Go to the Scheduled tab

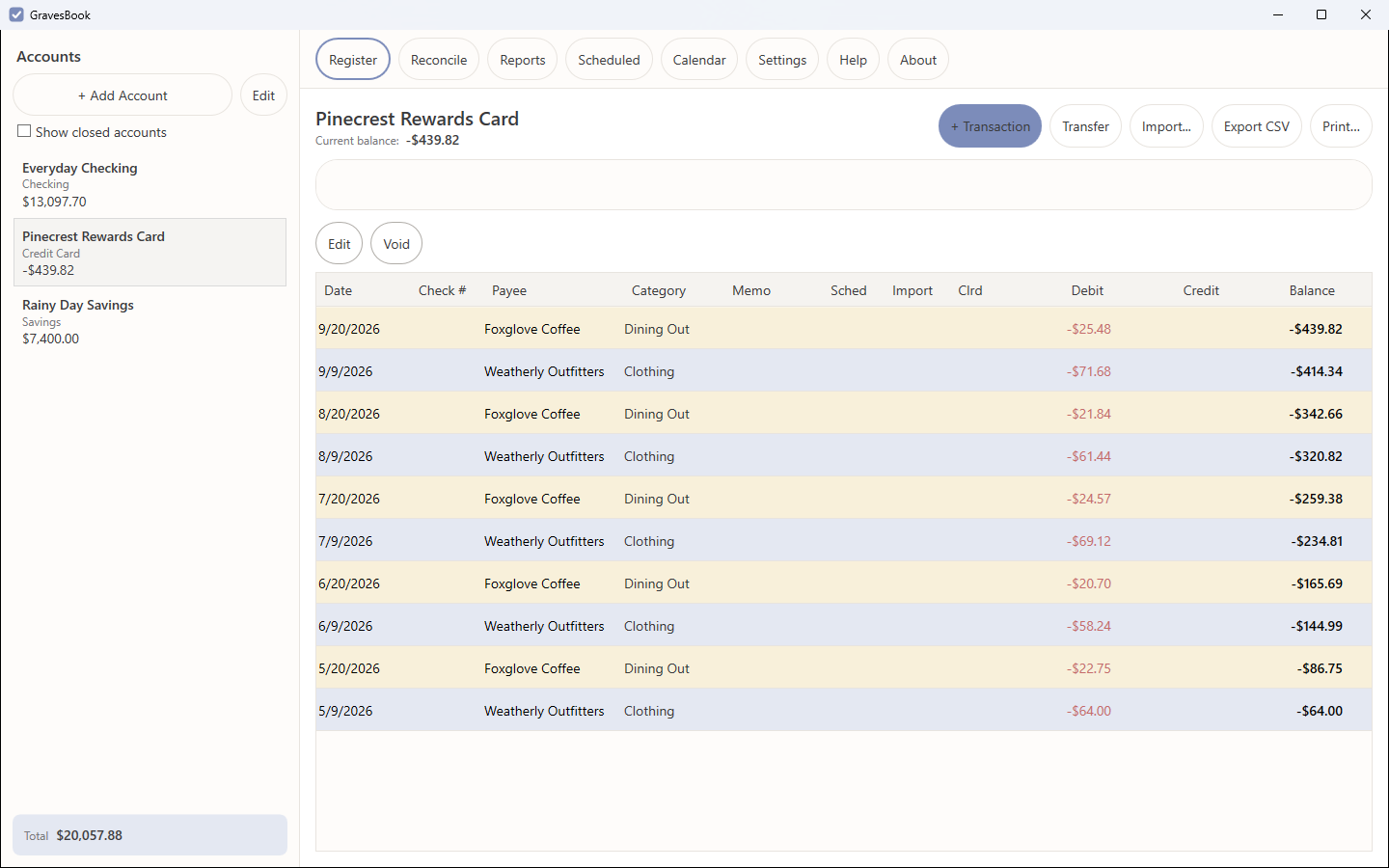609,60
